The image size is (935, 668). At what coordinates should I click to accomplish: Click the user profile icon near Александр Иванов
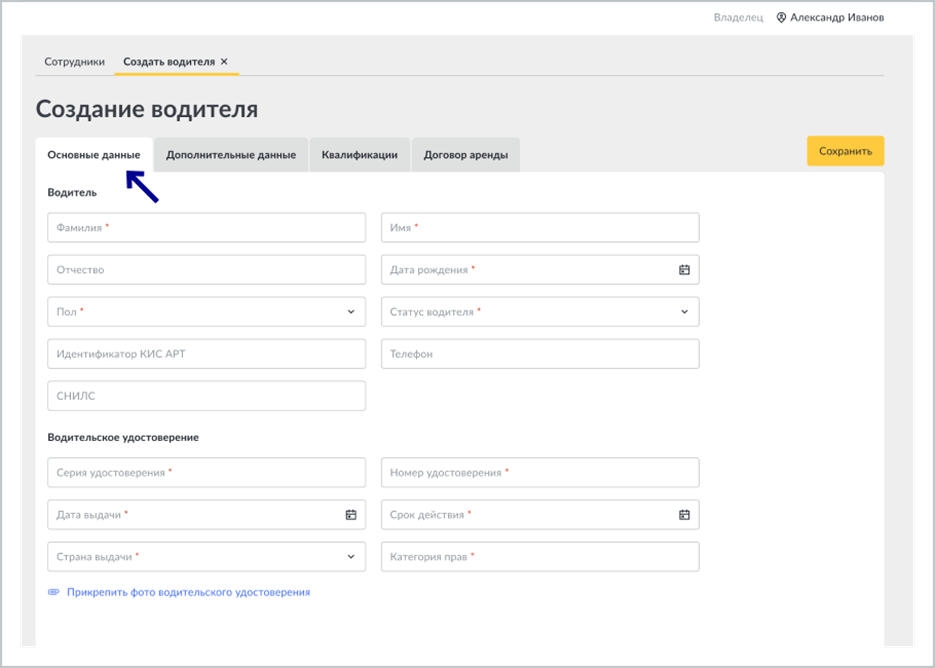click(x=781, y=18)
